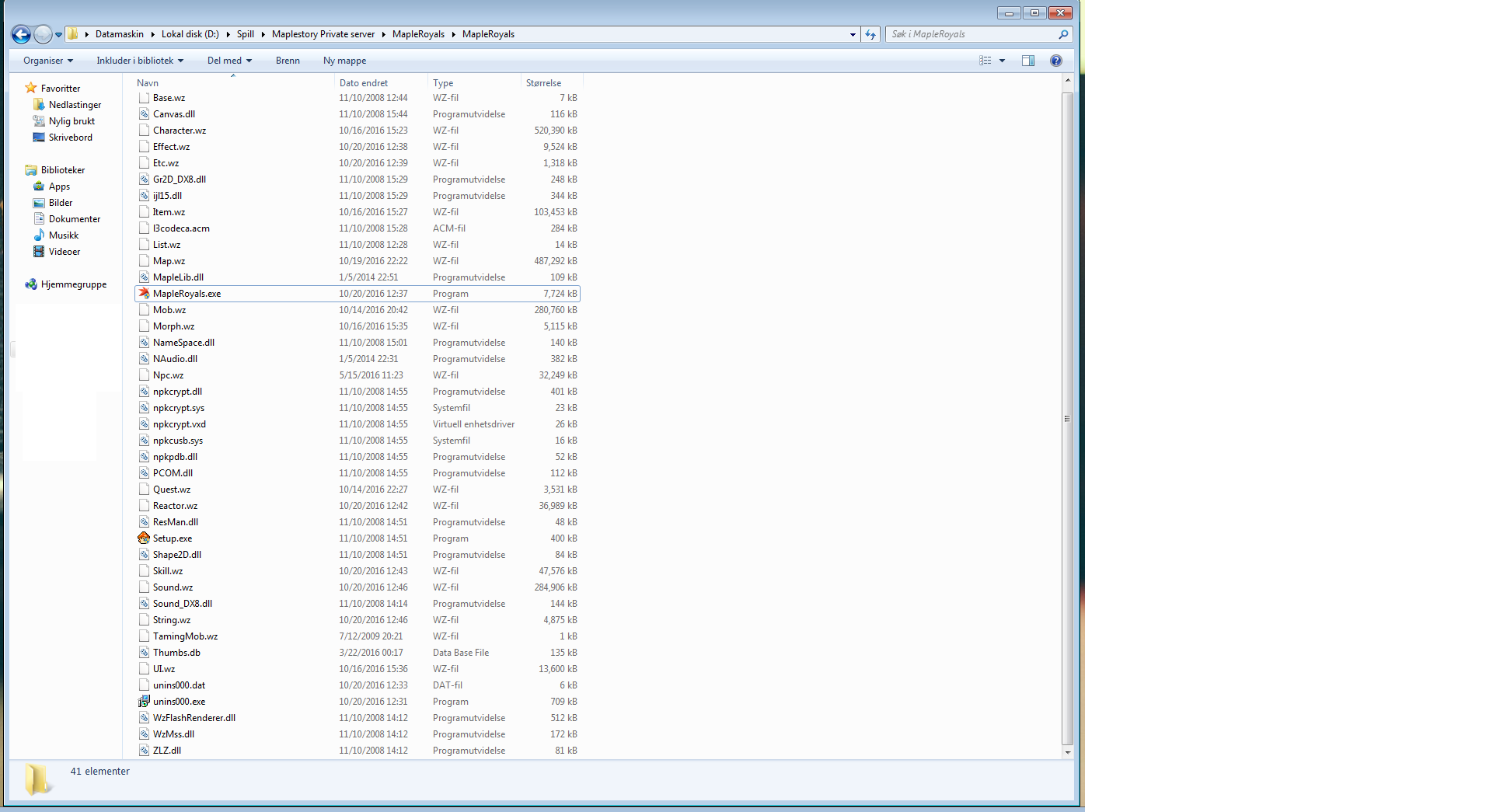
Task: Open the address bar history dropdown
Action: pyautogui.click(x=853, y=34)
